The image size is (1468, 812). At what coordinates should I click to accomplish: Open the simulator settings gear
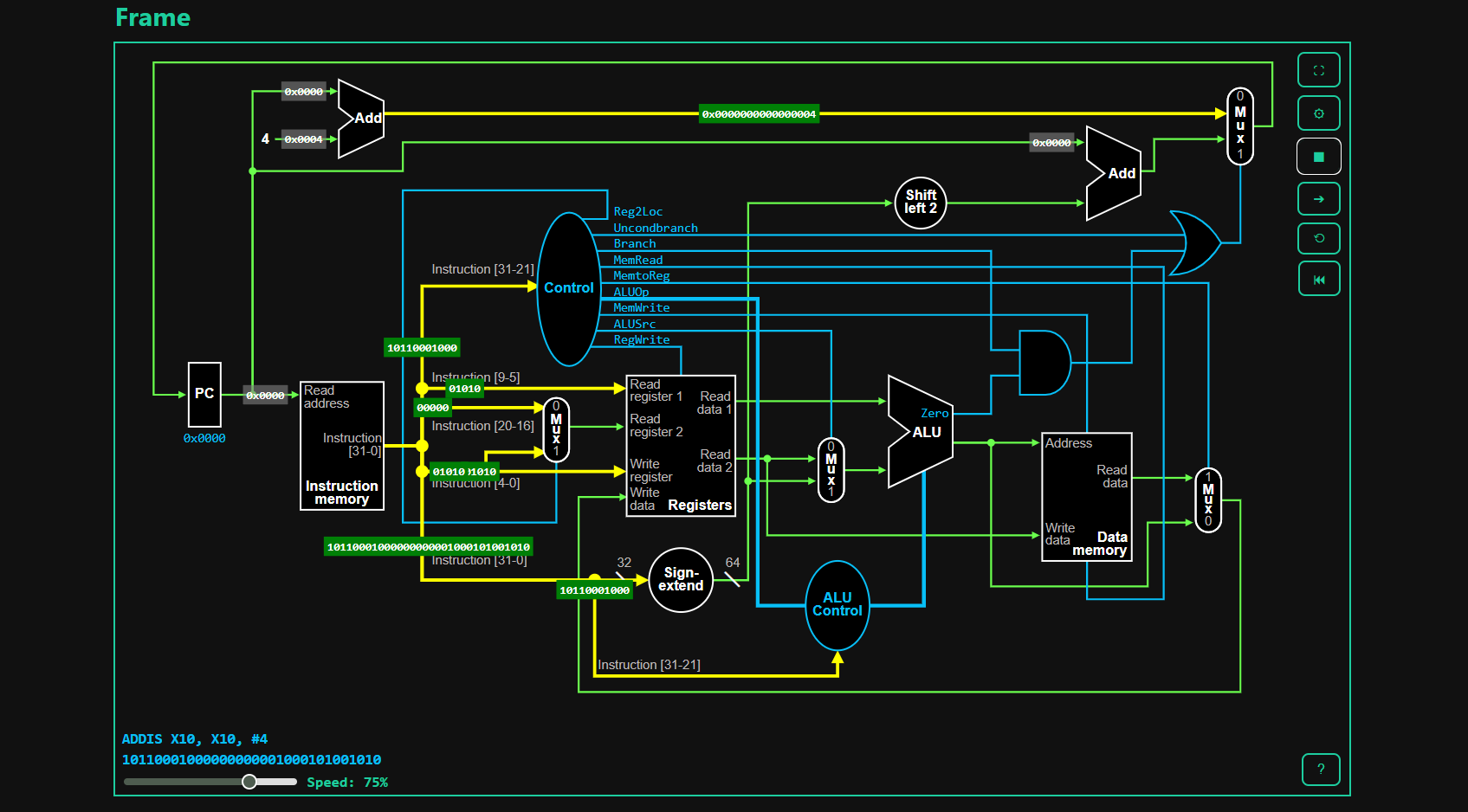[x=1318, y=113]
